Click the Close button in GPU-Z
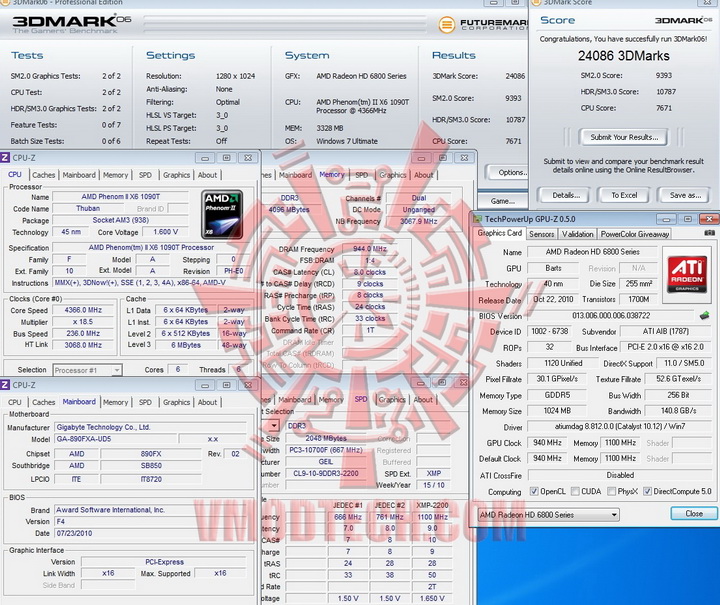Viewport: 720px width, 605px height. [x=694, y=513]
